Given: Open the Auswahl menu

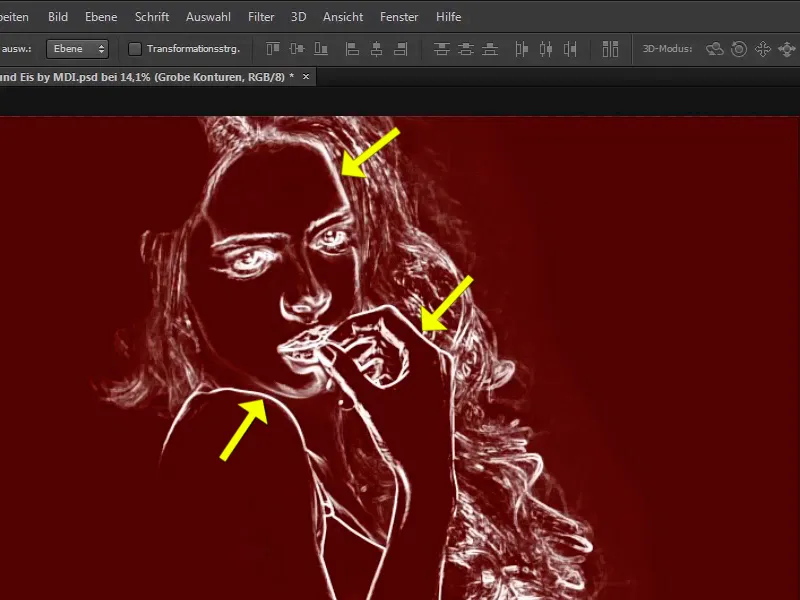Looking at the screenshot, I should click(208, 17).
